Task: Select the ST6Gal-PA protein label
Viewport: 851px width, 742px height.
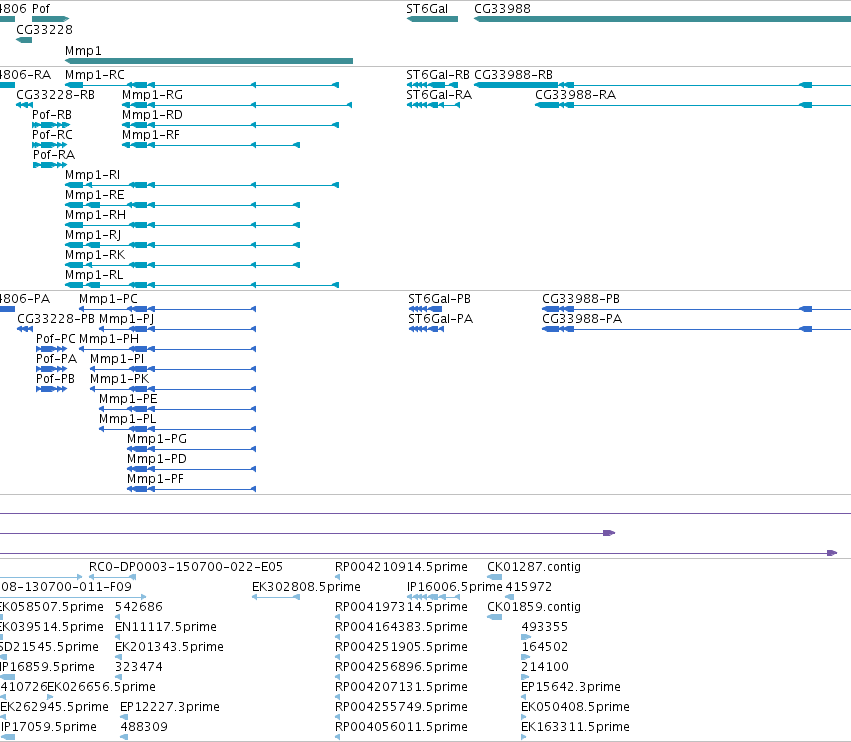Action: (x=441, y=319)
